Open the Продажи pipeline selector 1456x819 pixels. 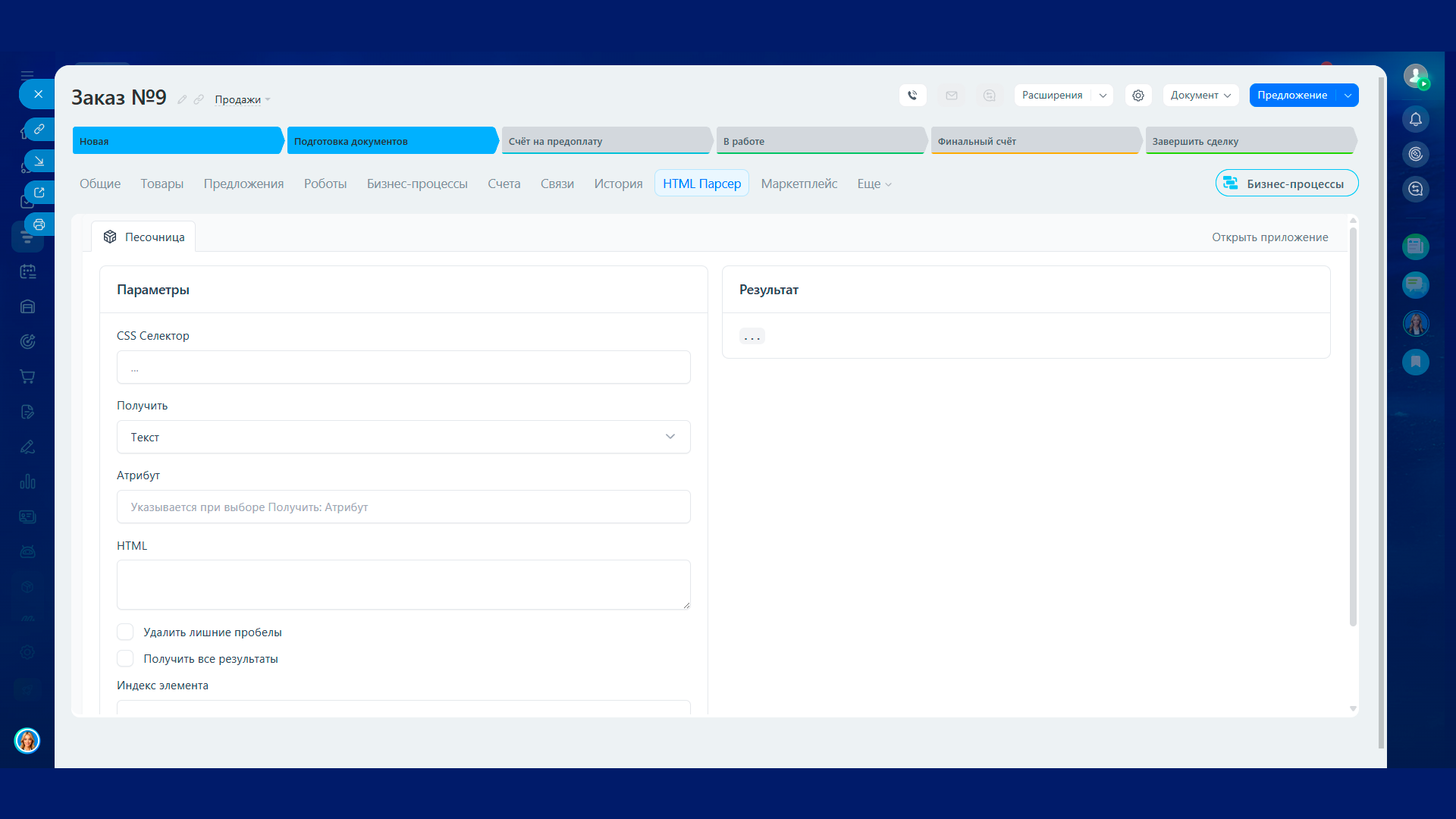242,99
